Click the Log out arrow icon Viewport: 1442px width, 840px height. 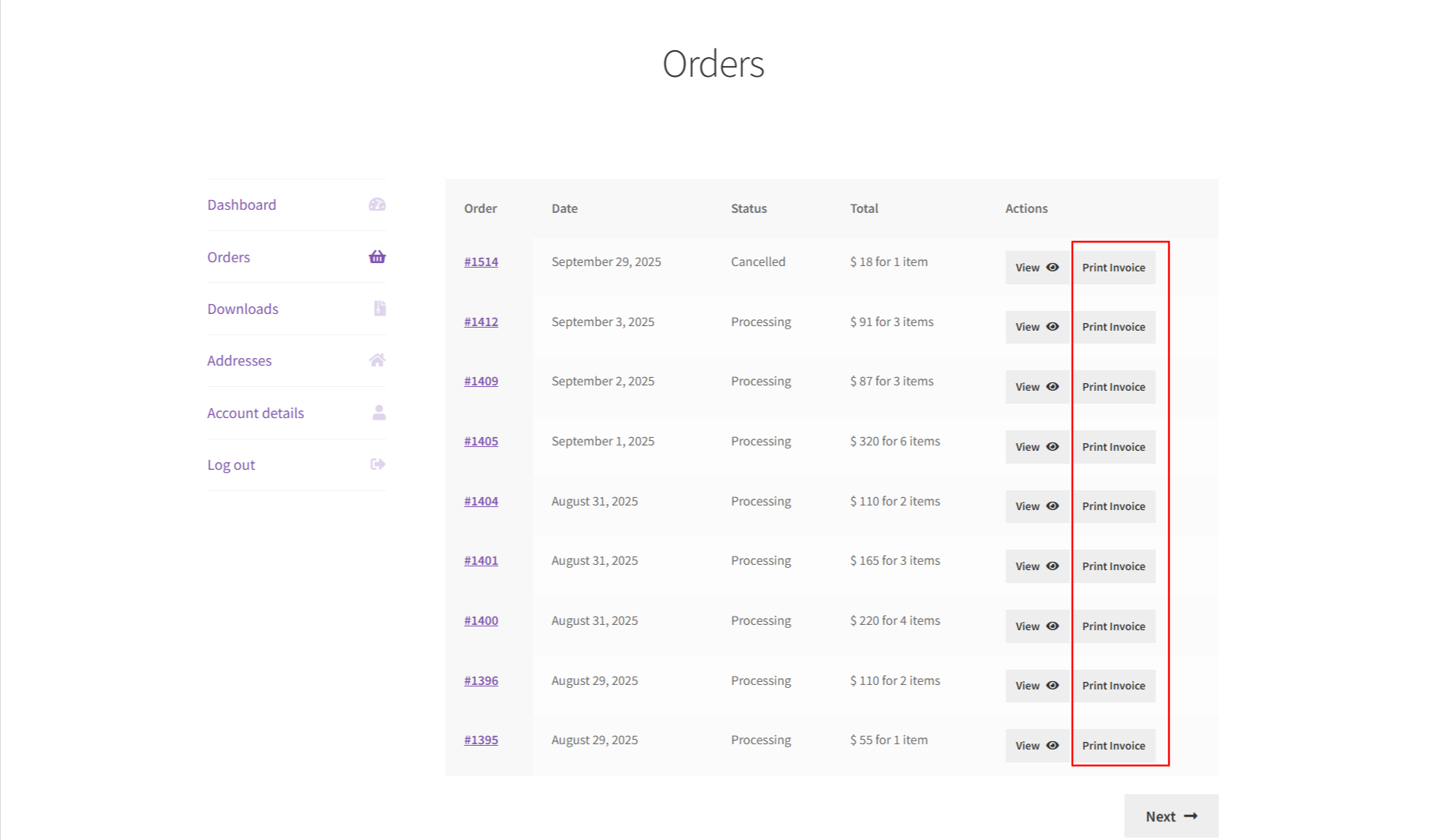tap(377, 464)
